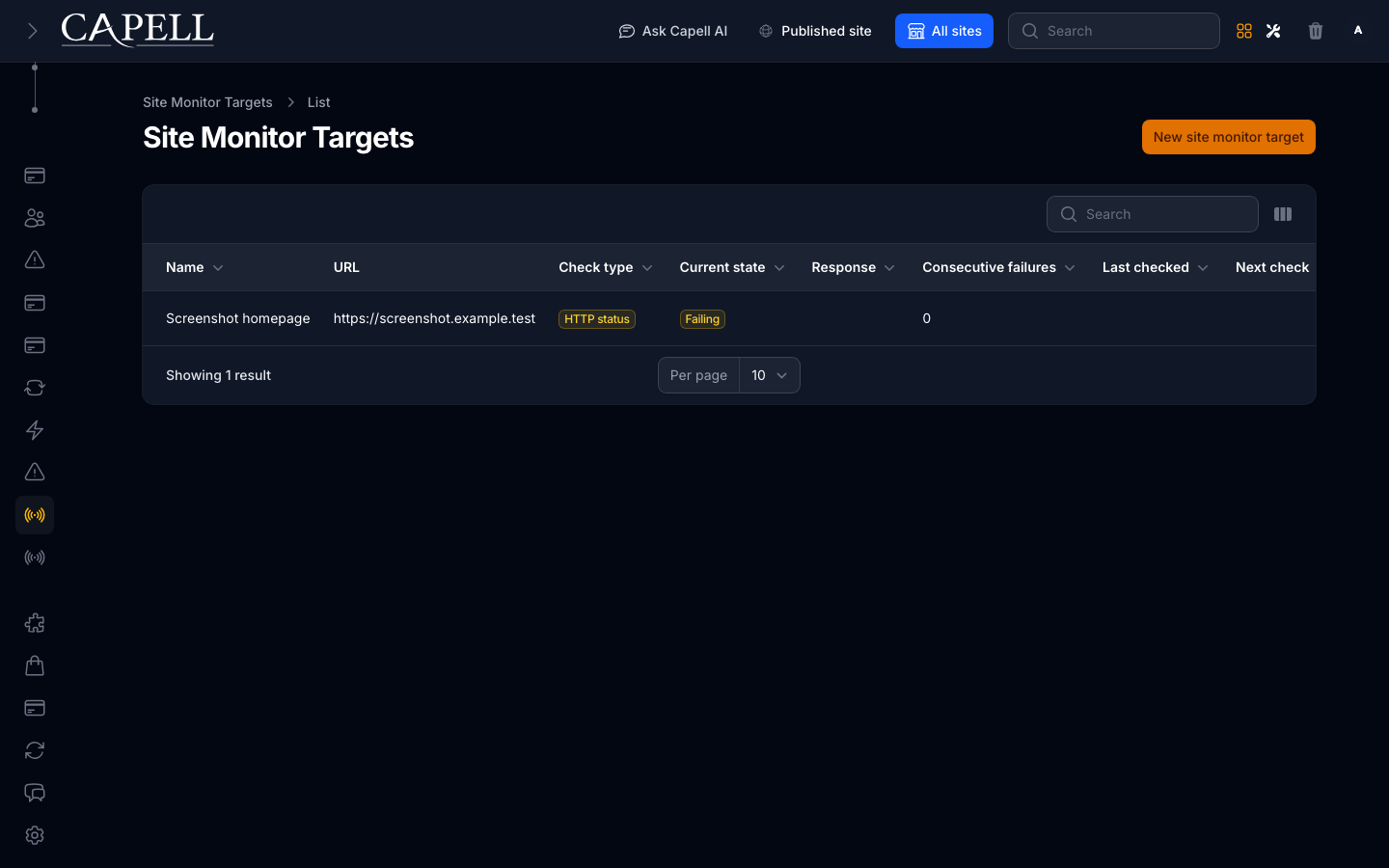Click the Next check column header

[x=1272, y=267]
